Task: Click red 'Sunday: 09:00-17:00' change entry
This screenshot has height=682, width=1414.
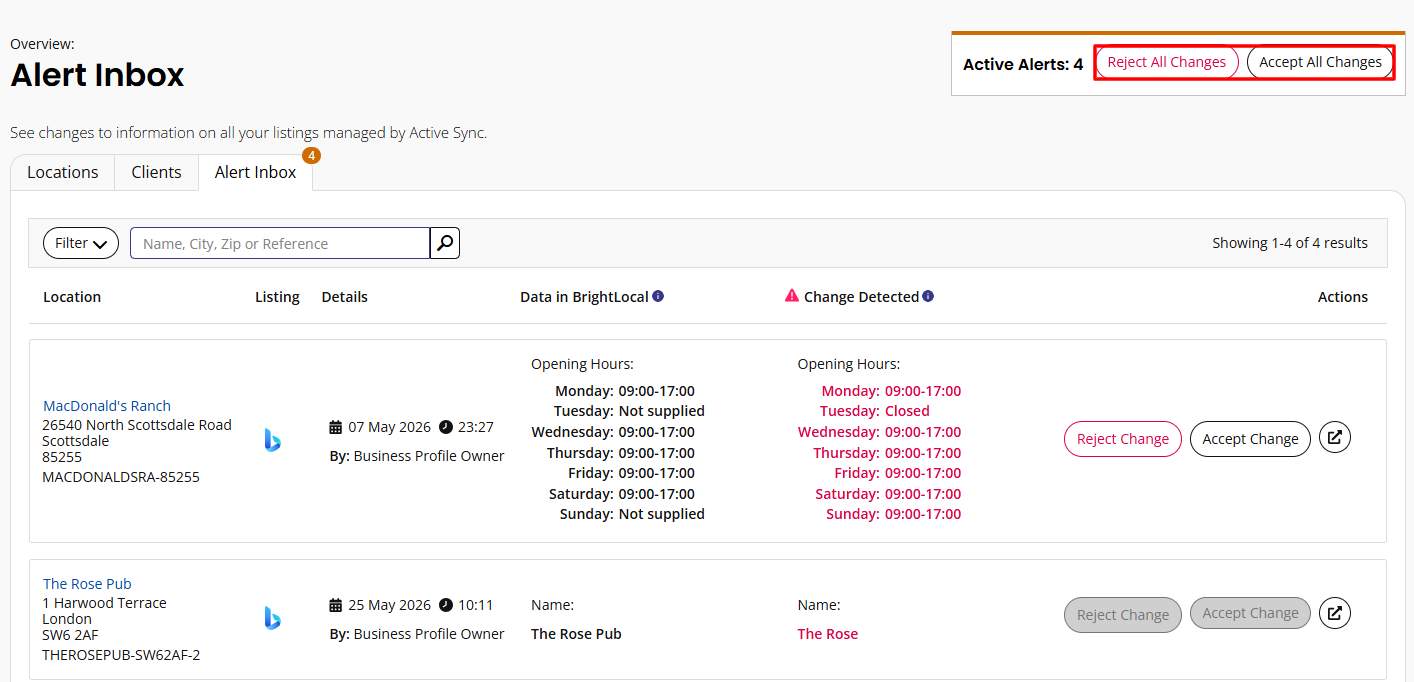Action: (894, 514)
